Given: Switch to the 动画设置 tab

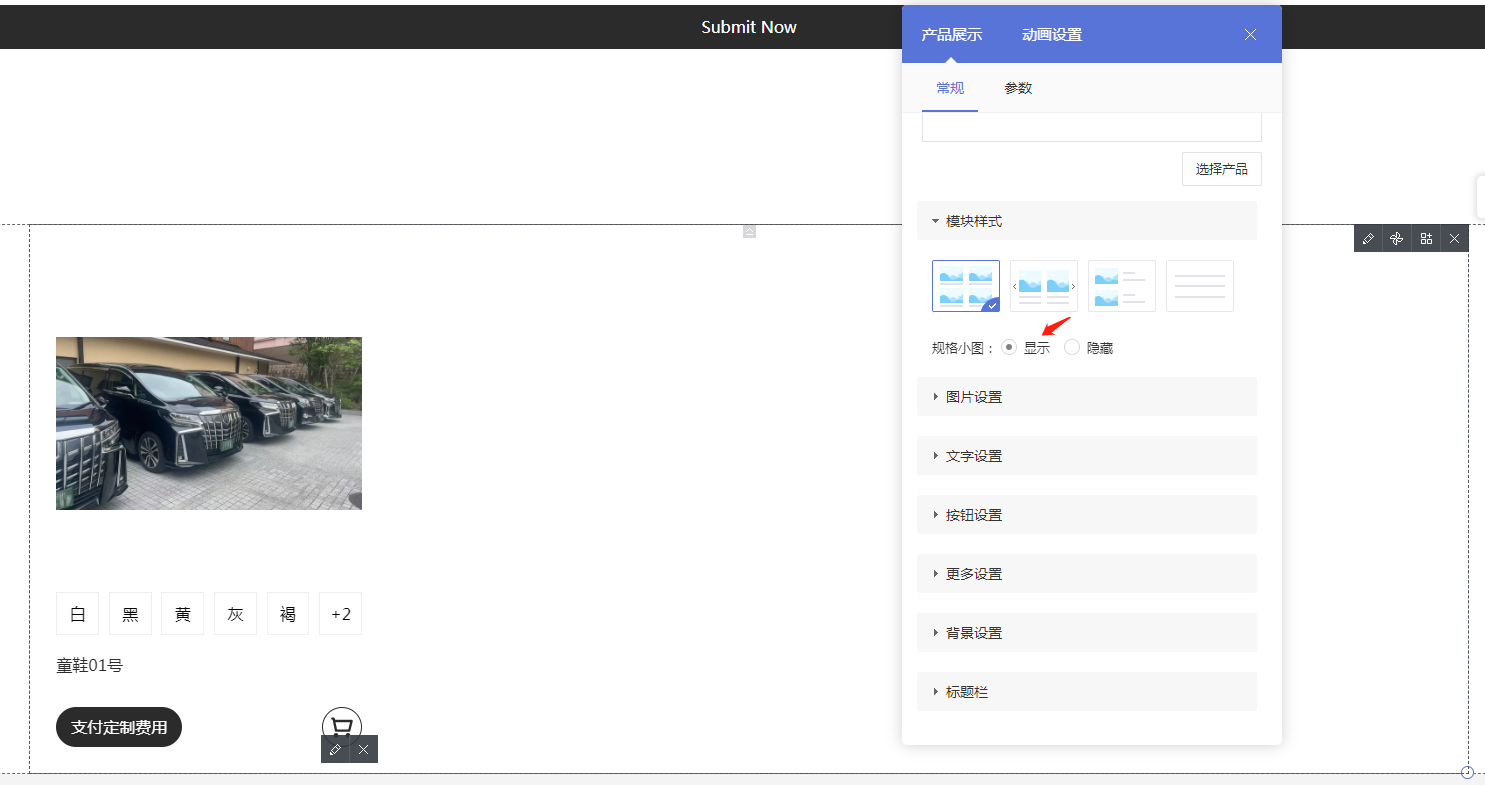Looking at the screenshot, I should pos(1051,35).
